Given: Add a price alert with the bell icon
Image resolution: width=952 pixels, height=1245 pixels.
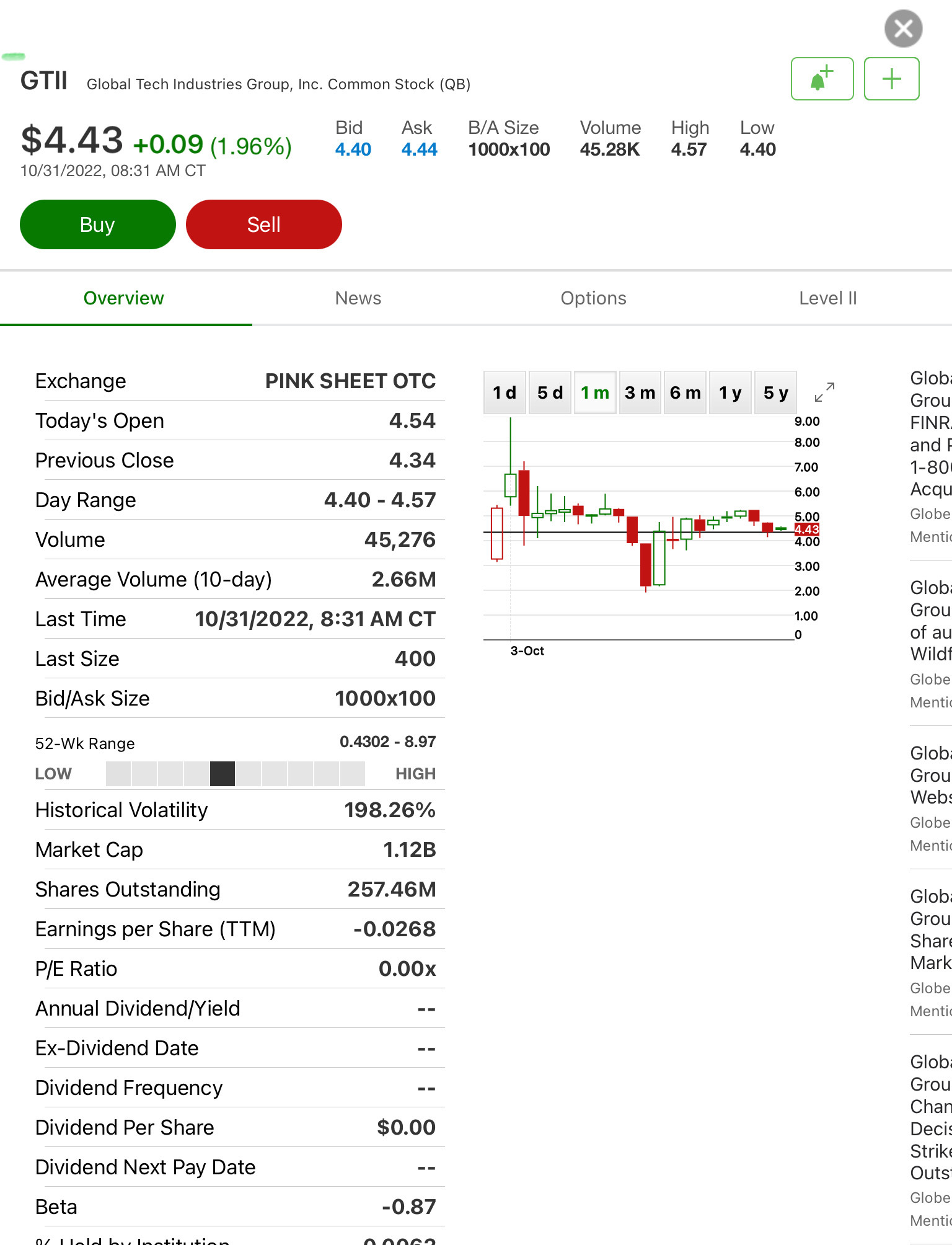Looking at the screenshot, I should coord(822,79).
